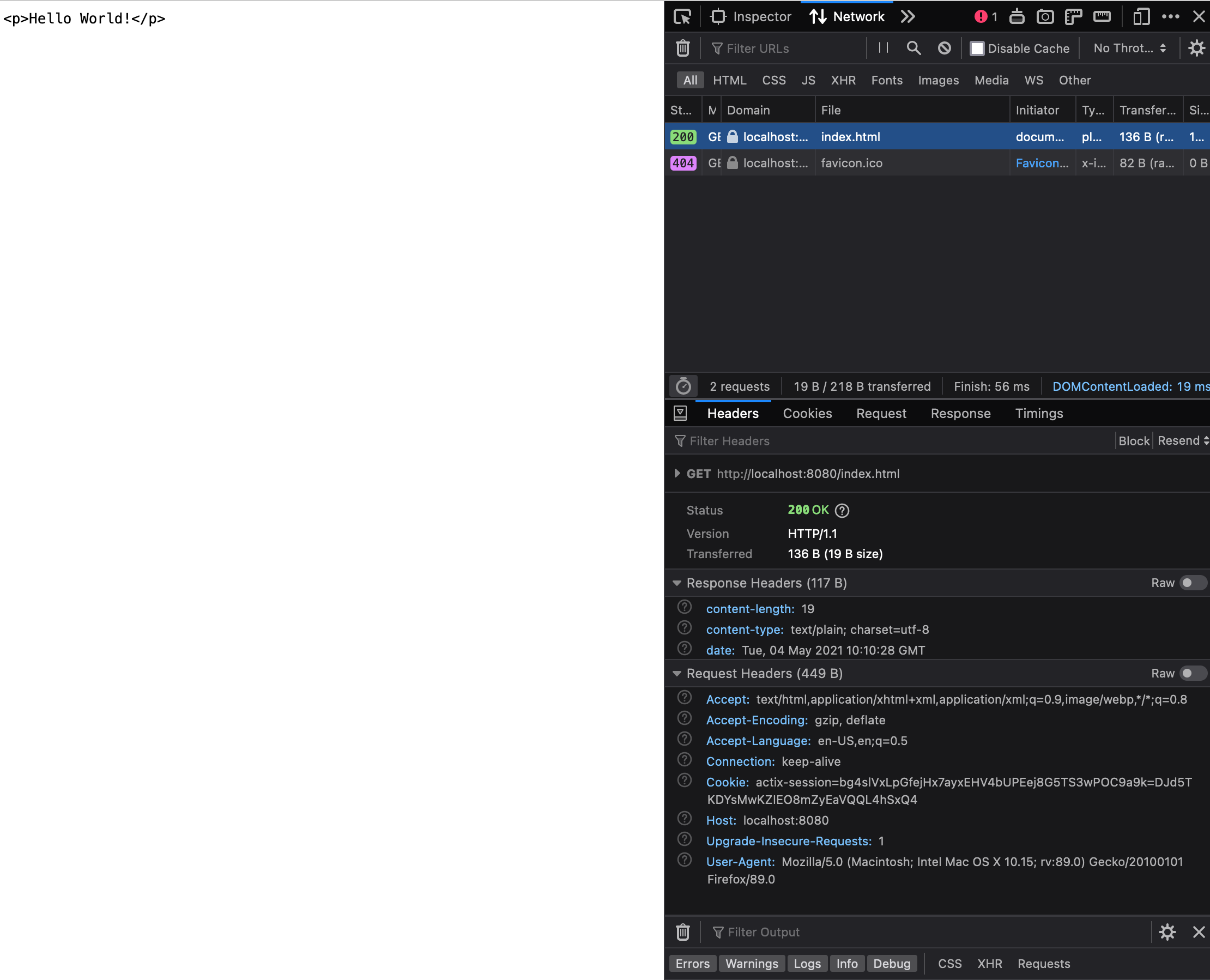Click the red error count badge
The height and width of the screenshot is (980, 1210).
[x=985, y=16]
